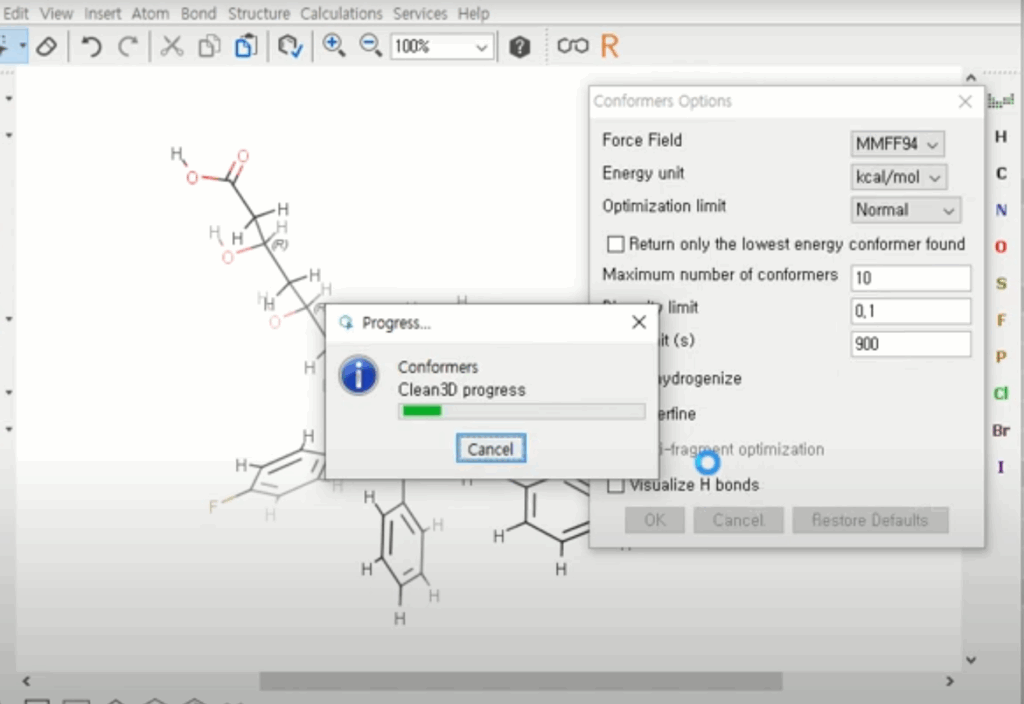Select the R-group tool
Image resolution: width=1024 pixels, height=704 pixels.
tap(609, 46)
